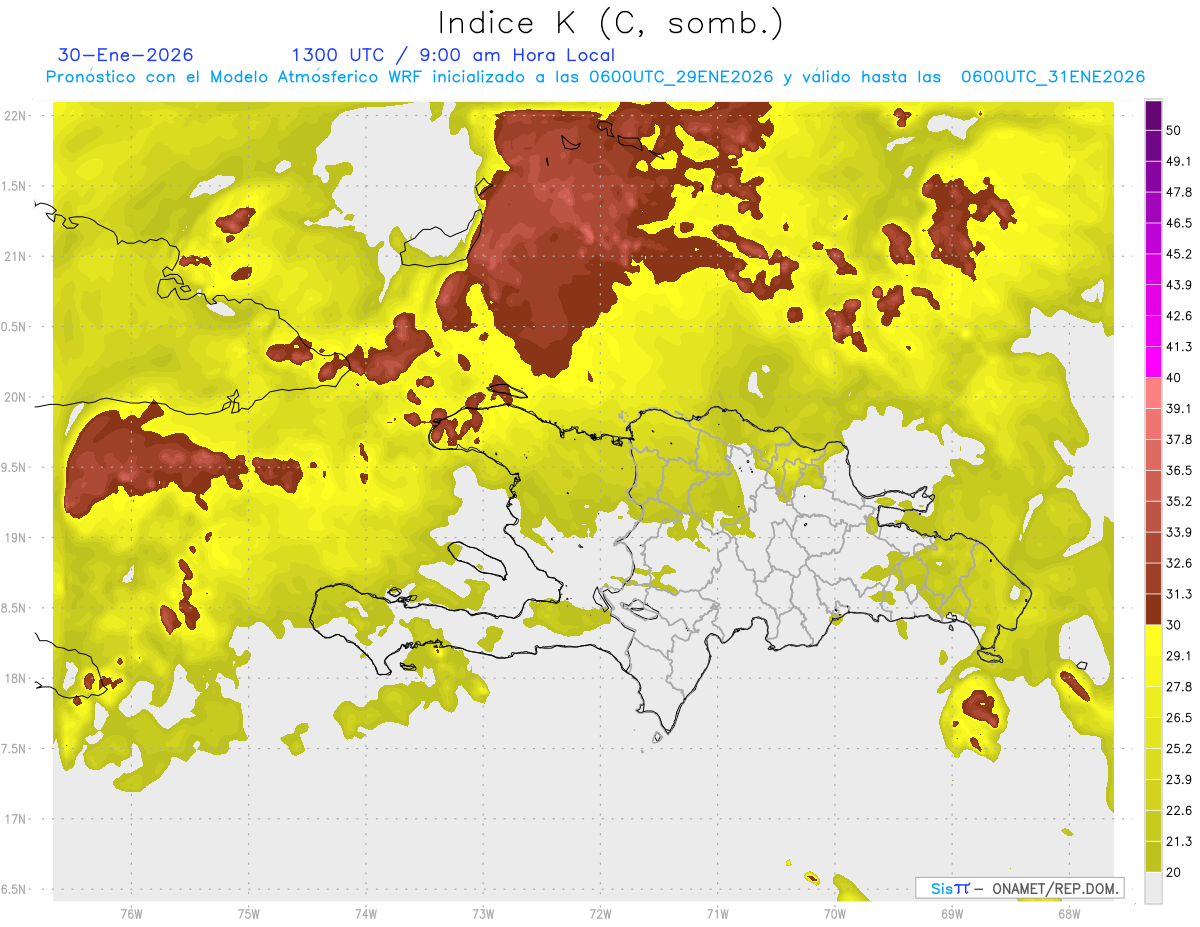Viewport: 1200px width, 927px height.
Task: Click the "71W" longitude axis label
Action: coord(717,914)
